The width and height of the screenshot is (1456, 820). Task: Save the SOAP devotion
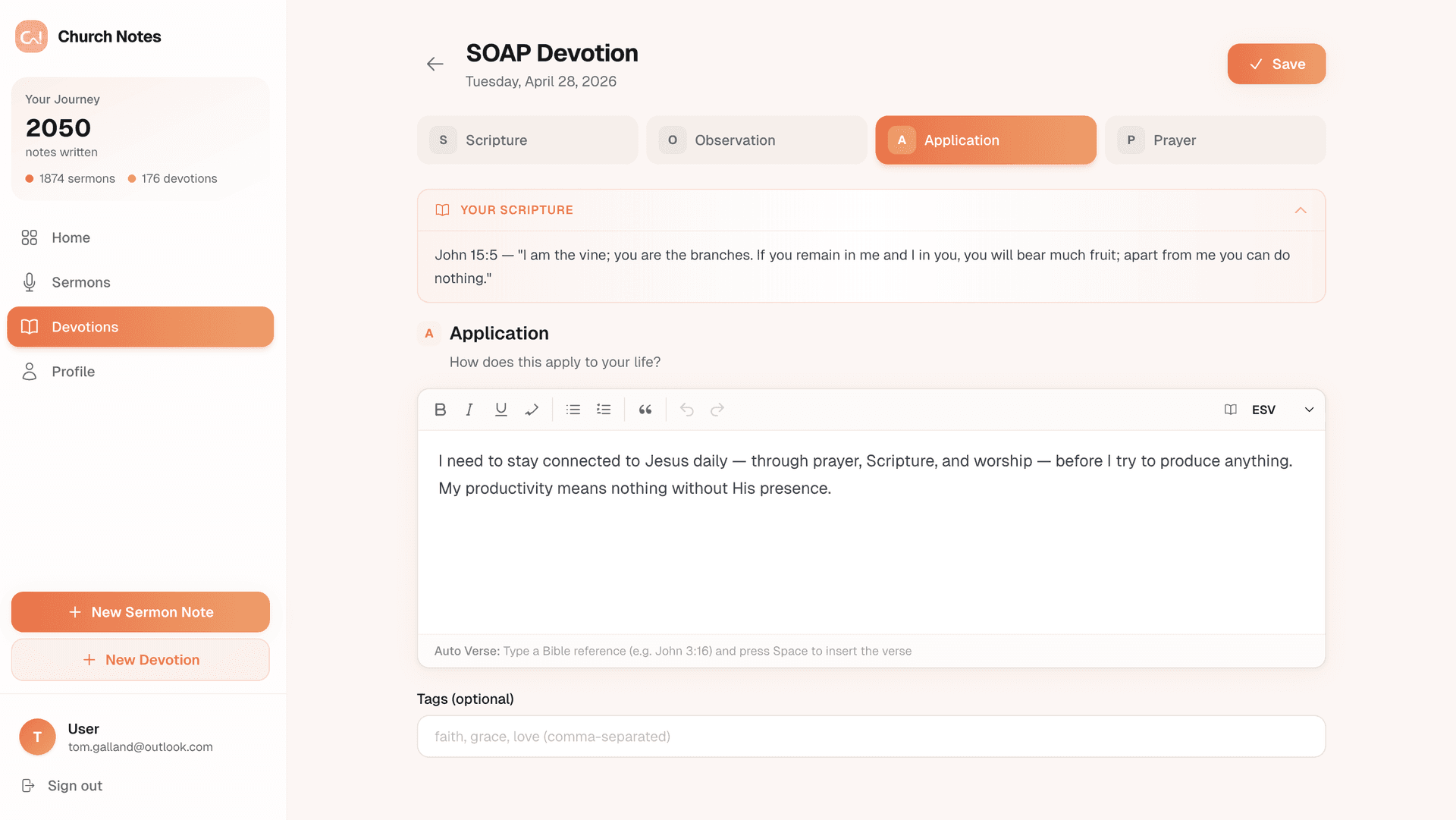(1276, 64)
